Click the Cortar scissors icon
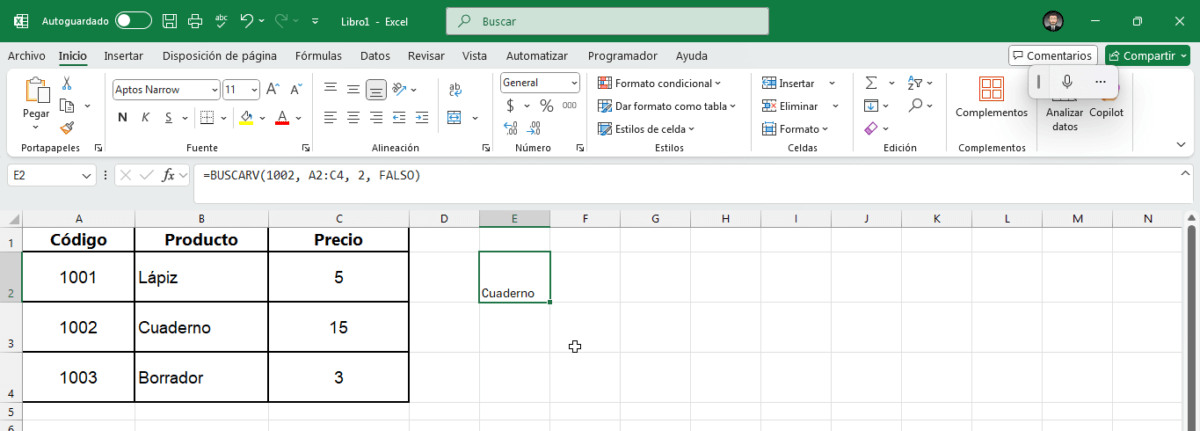Viewport: 1200px width, 431px height. click(x=67, y=84)
